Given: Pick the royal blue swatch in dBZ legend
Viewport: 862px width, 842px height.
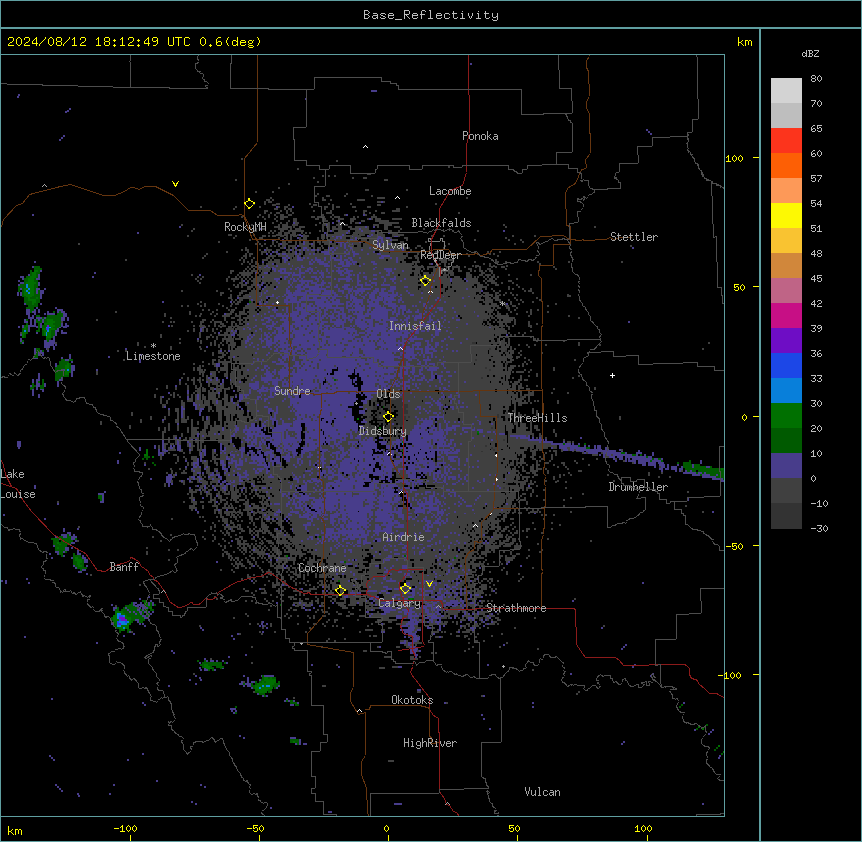Looking at the screenshot, I should click(786, 365).
